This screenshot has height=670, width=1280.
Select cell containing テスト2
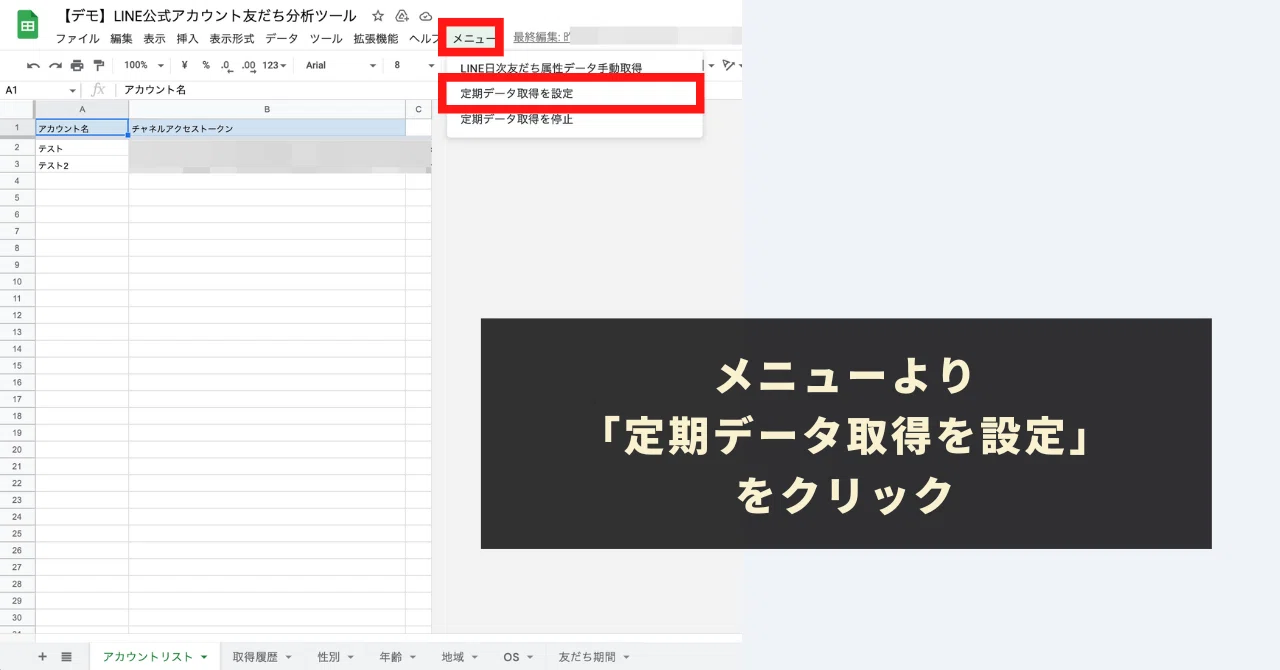click(x=82, y=165)
